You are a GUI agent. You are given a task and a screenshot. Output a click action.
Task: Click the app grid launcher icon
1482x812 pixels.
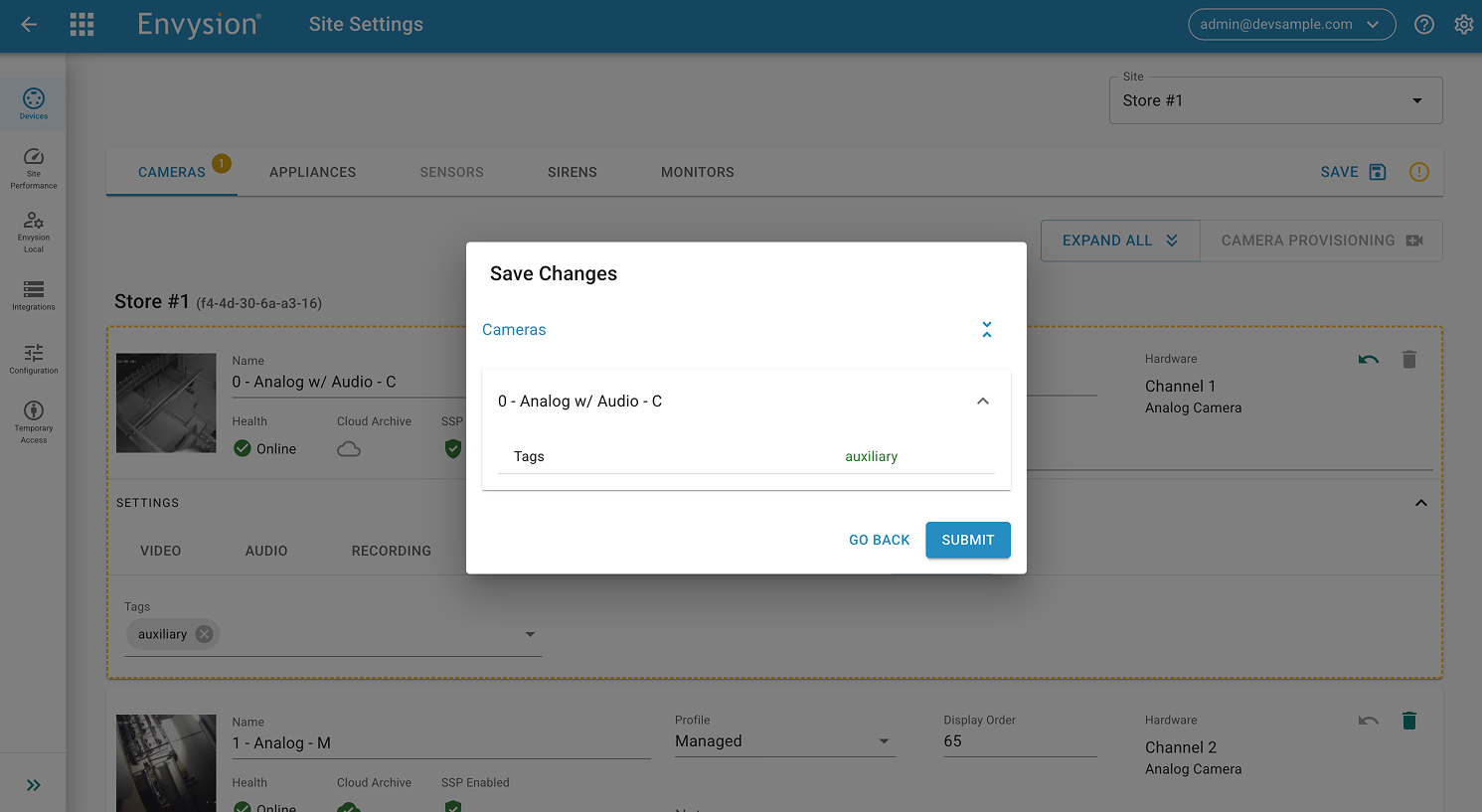(82, 25)
